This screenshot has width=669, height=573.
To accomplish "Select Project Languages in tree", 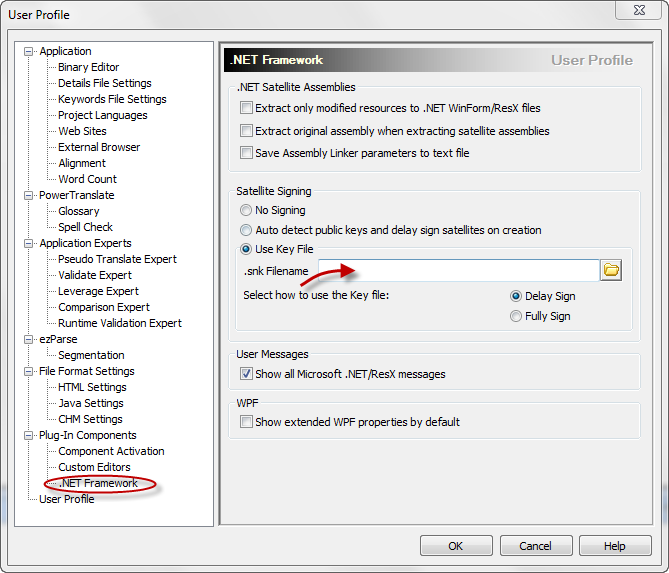I will coord(102,115).
